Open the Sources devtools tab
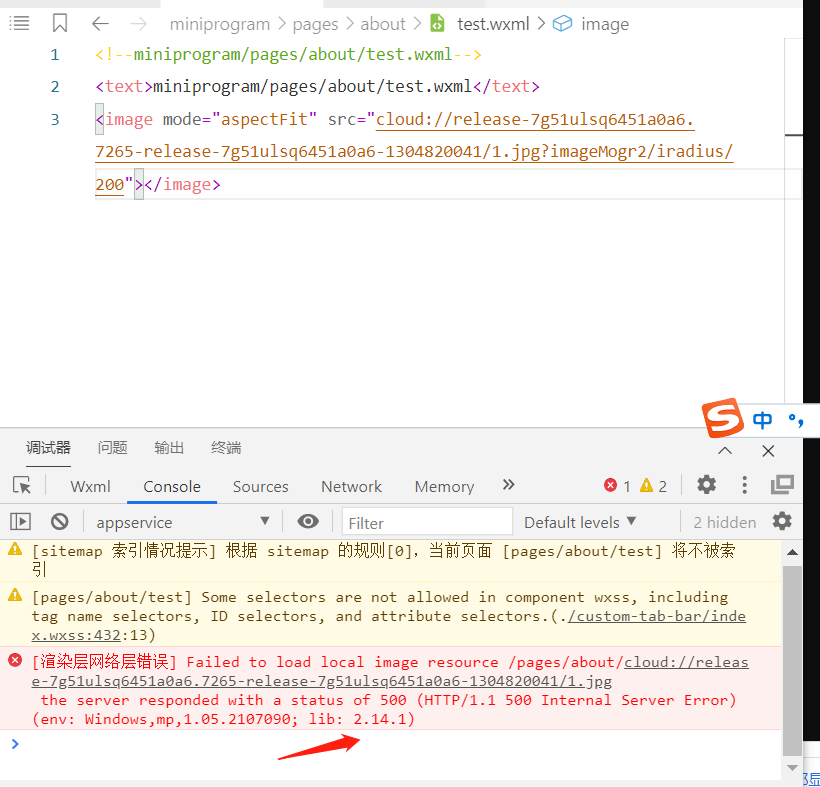 pyautogui.click(x=260, y=487)
